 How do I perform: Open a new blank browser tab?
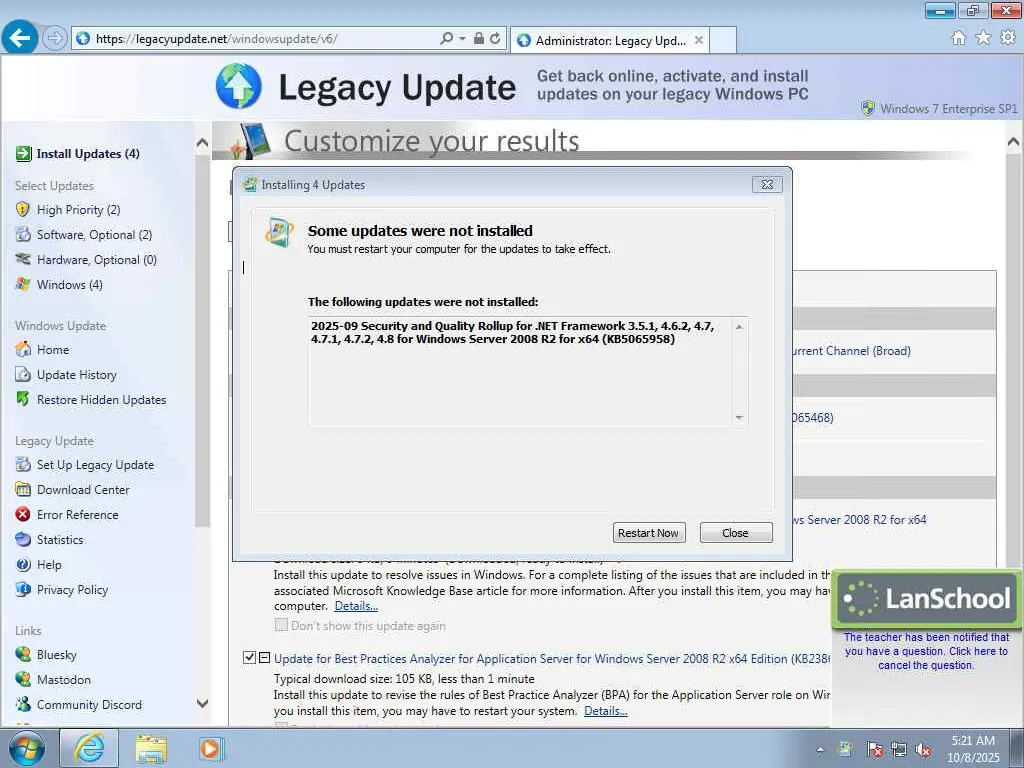point(723,40)
